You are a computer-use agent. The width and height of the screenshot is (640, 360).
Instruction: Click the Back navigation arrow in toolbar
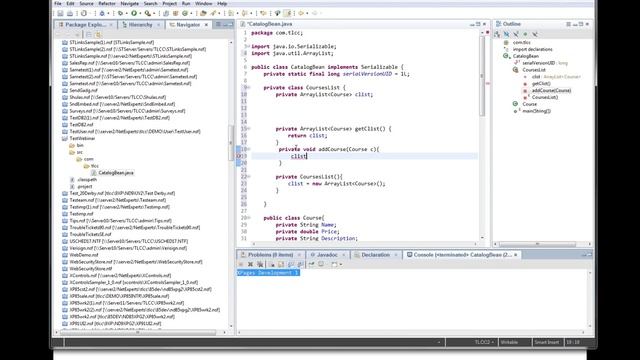click(301, 13)
